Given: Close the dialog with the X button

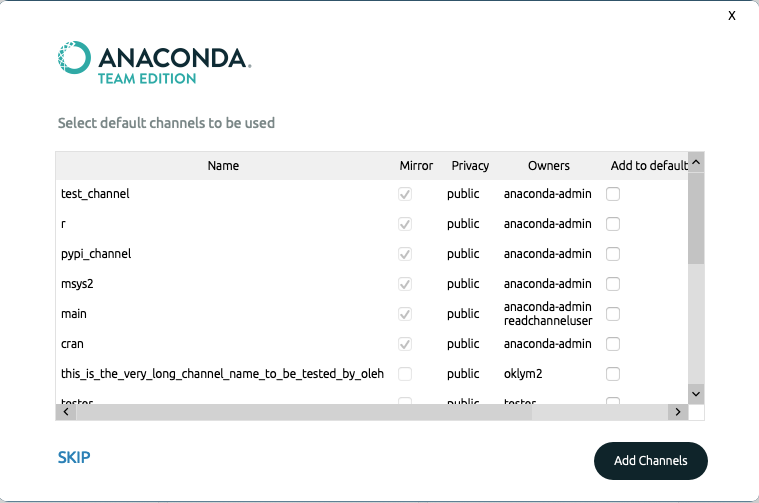Looking at the screenshot, I should click(731, 15).
